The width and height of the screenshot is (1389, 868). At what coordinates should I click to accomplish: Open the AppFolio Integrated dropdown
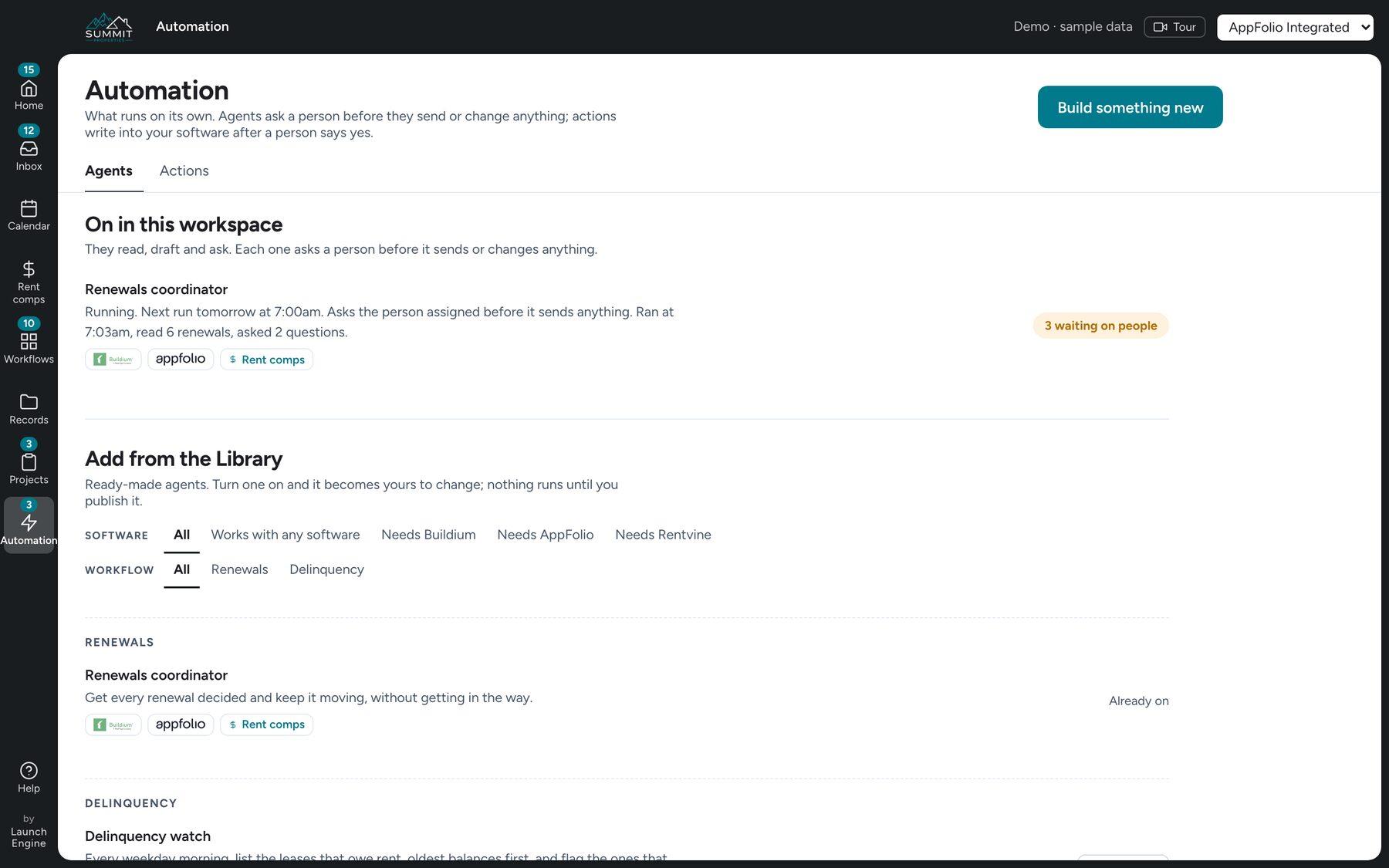pos(1295,27)
